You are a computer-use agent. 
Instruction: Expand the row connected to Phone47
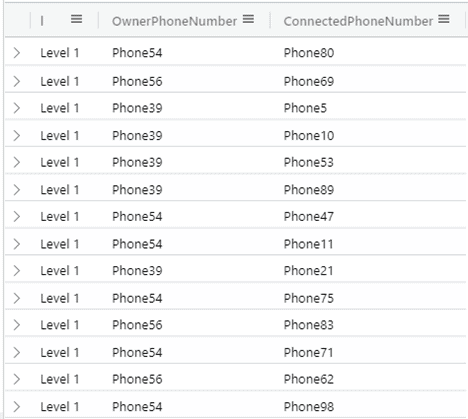pos(17,217)
